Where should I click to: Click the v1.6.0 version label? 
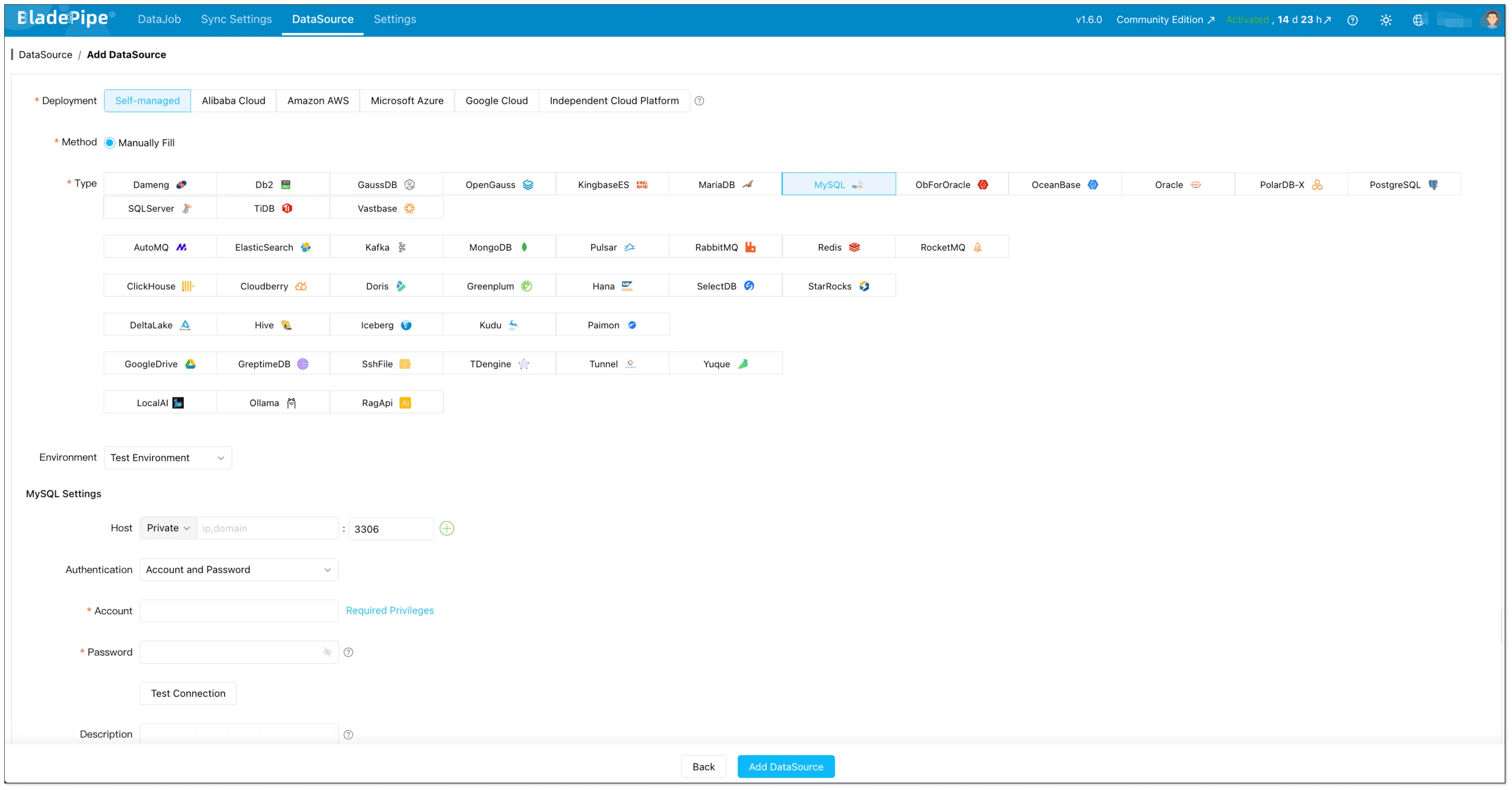pyautogui.click(x=1088, y=20)
